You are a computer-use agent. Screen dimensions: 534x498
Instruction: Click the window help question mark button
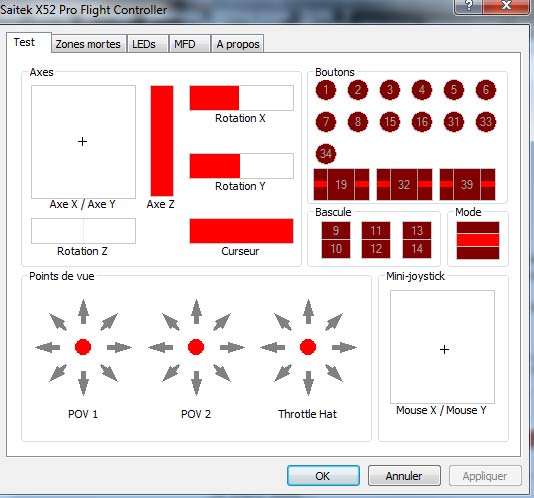click(469, 6)
